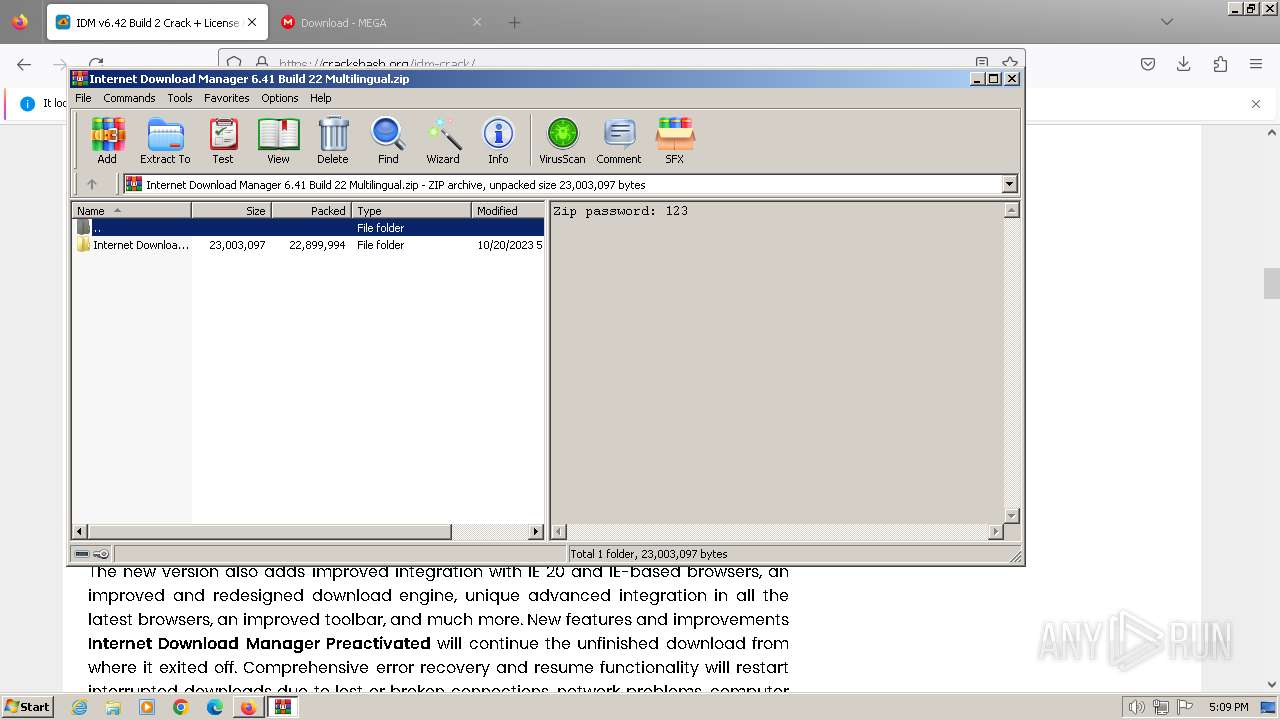Select the Internet Downloa... folder row
The height and width of the screenshot is (720, 1280).
coord(308,245)
